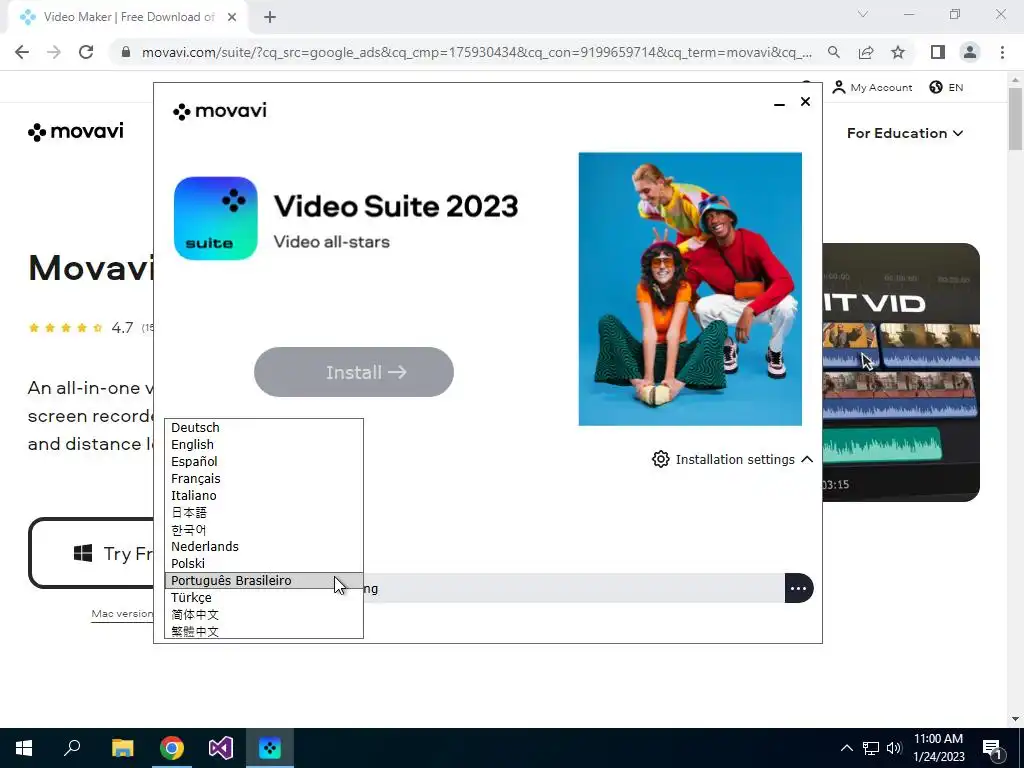Select Deutsch from the language list
The width and height of the screenshot is (1024, 768).
pos(263,428)
